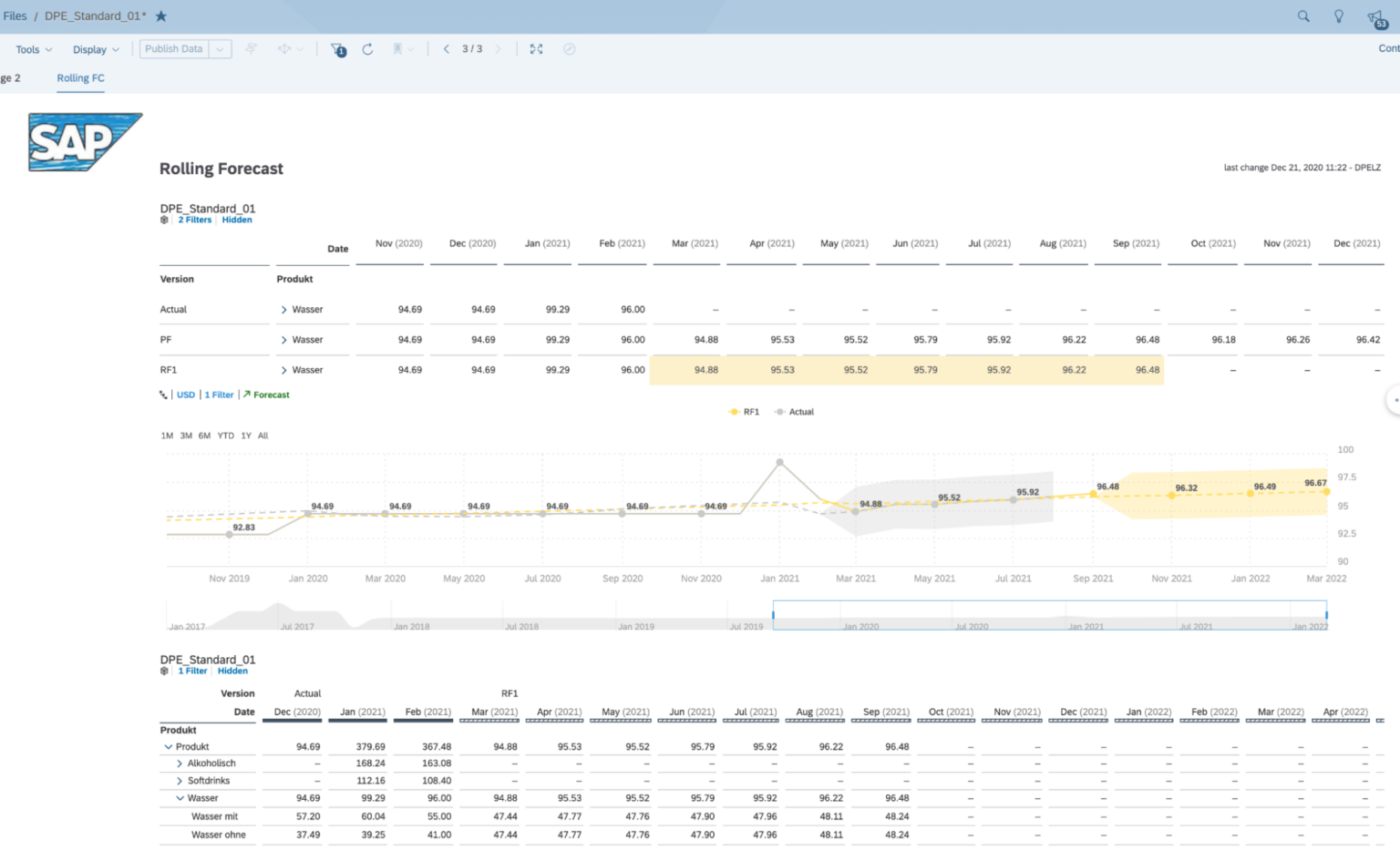This screenshot has height=851, width=1400.
Task: Open the settings gear under DPE_Standard_01
Action: [x=165, y=220]
